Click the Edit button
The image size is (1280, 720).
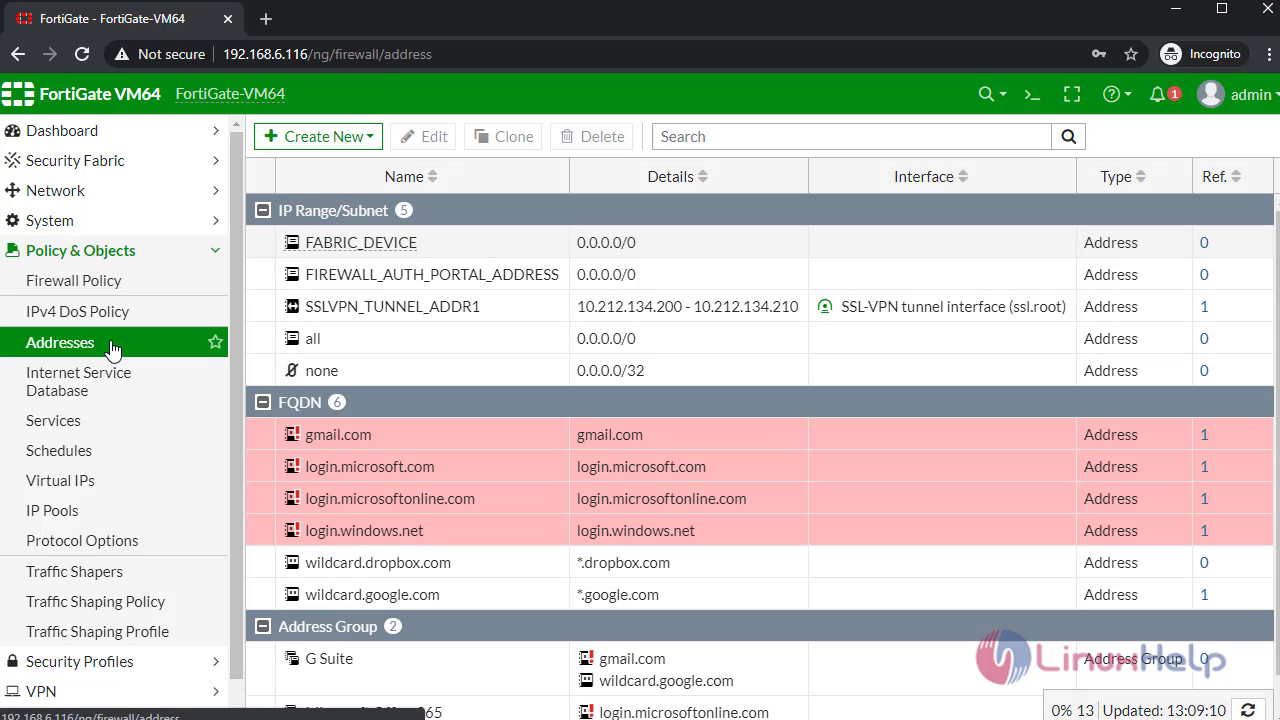(423, 137)
